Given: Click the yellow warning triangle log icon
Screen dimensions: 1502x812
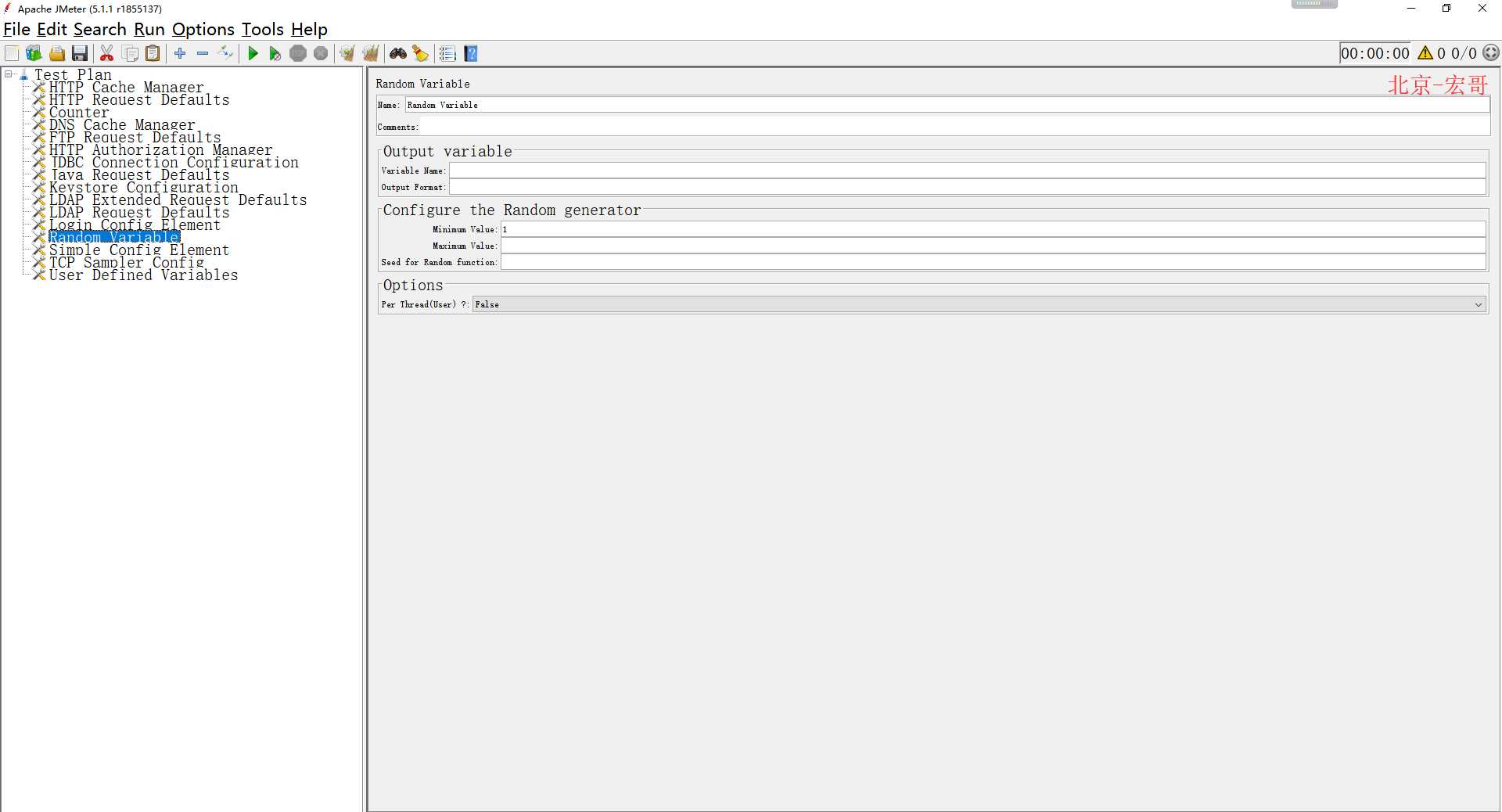Looking at the screenshot, I should pyautogui.click(x=1425, y=53).
